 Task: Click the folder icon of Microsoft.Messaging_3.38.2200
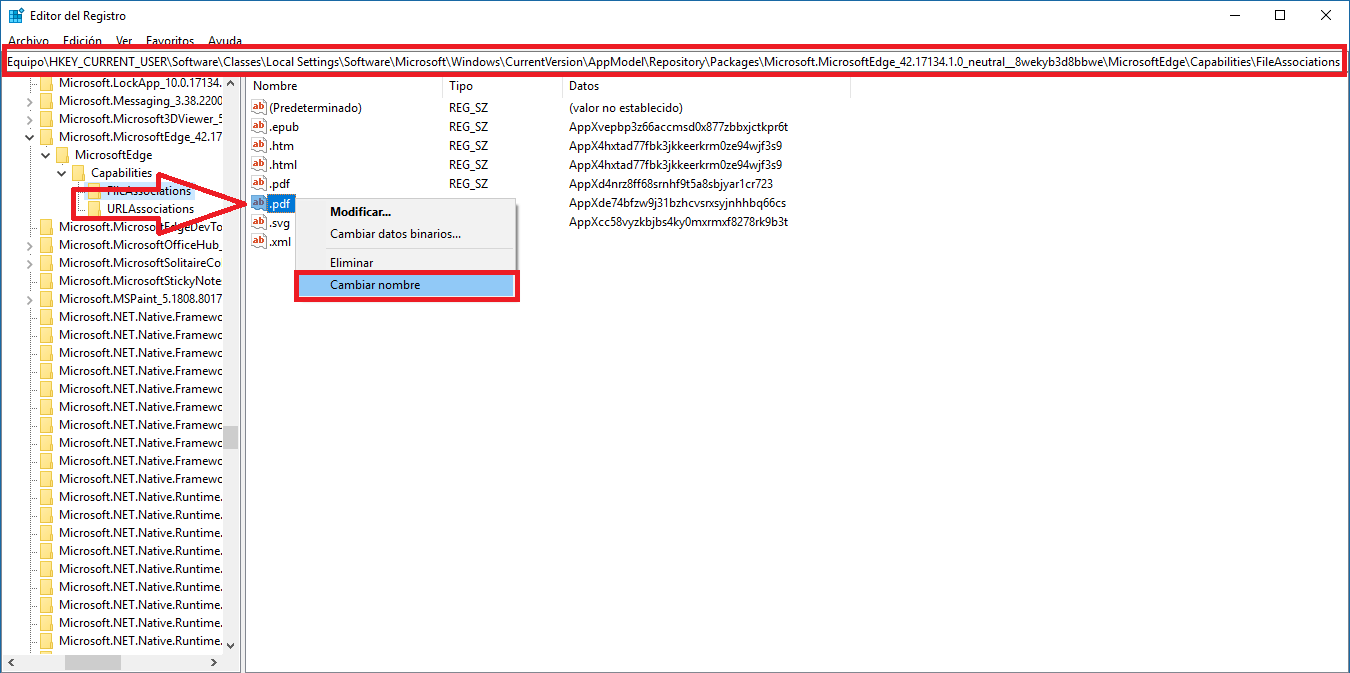[47, 101]
